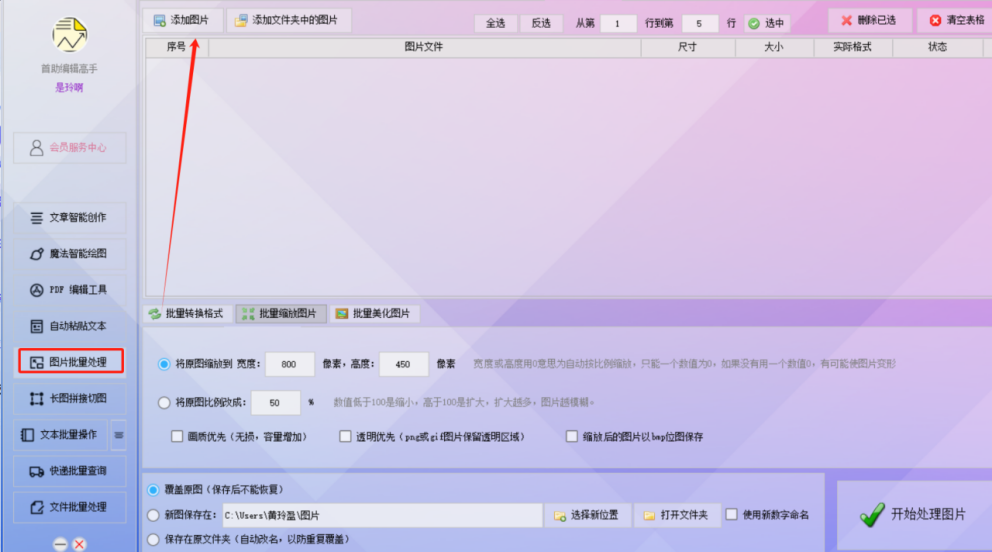992x552 pixels.
Task: Click 反选 button
Action: (x=541, y=23)
